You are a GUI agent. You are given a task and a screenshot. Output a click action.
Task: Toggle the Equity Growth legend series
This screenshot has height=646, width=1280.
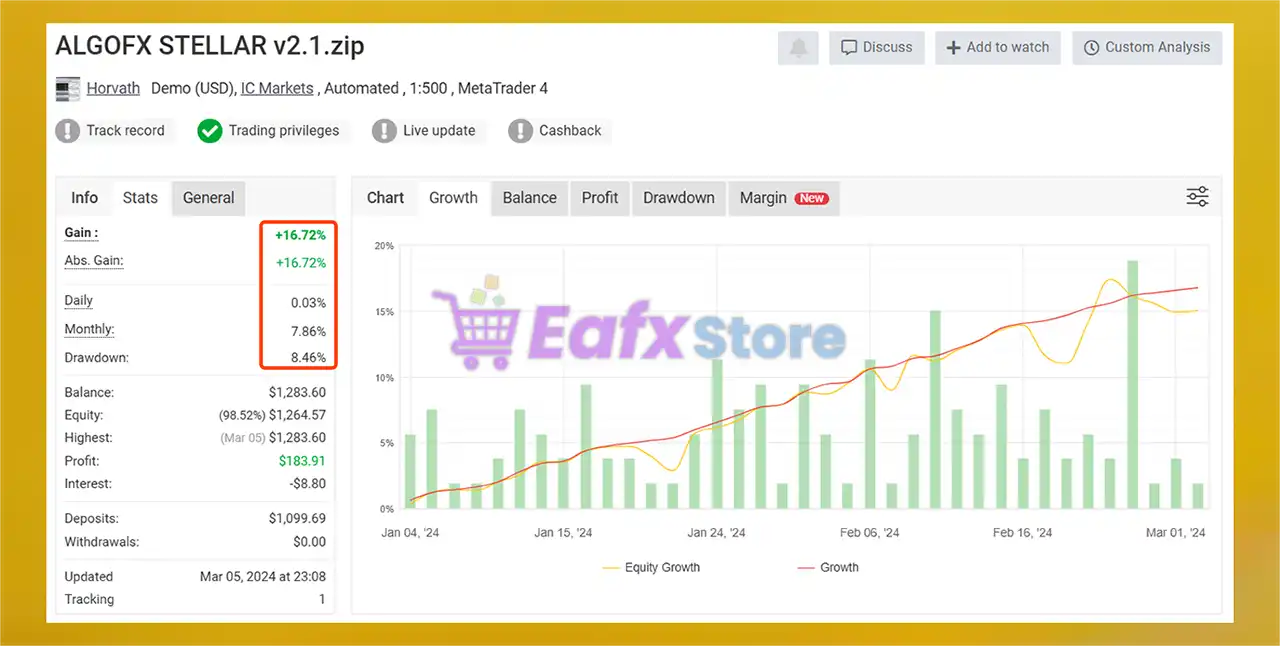[x=651, y=568]
